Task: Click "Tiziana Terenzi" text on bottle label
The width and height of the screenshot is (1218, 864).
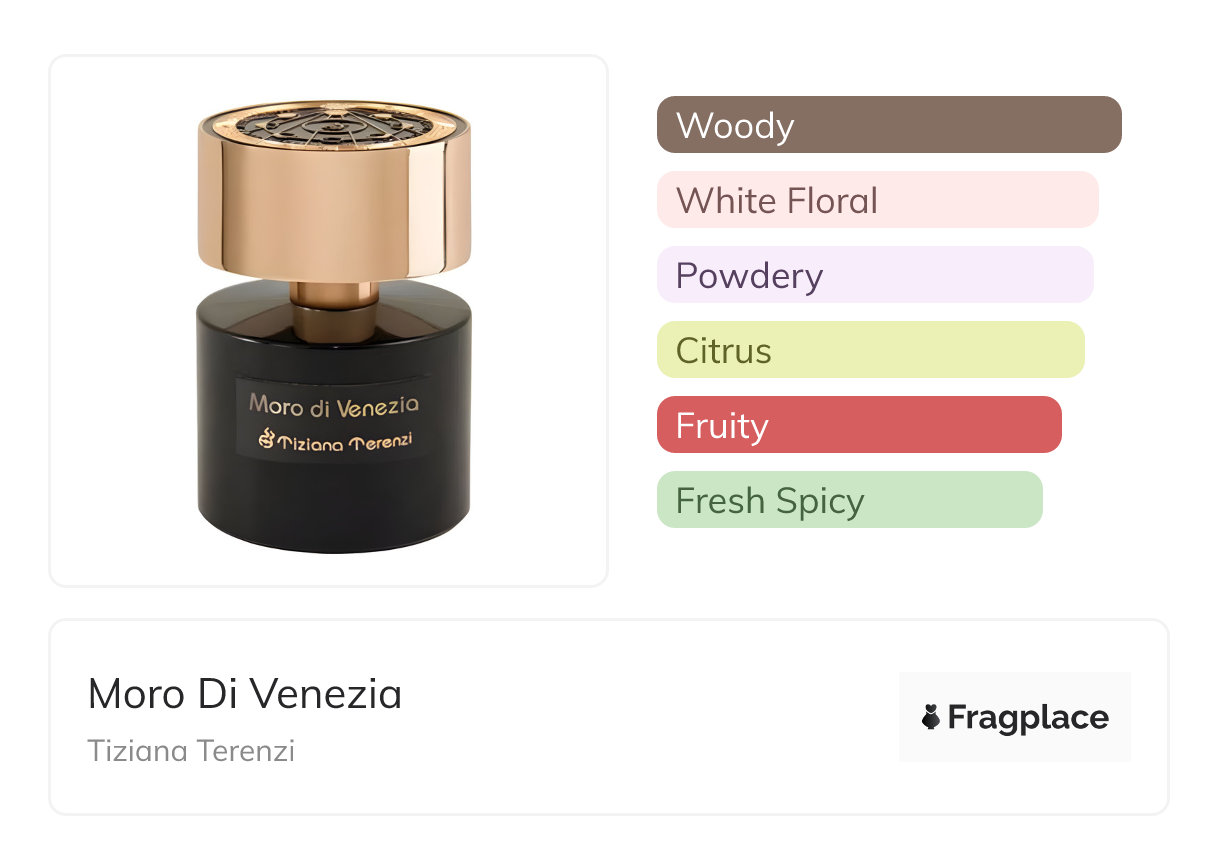Action: click(x=344, y=440)
